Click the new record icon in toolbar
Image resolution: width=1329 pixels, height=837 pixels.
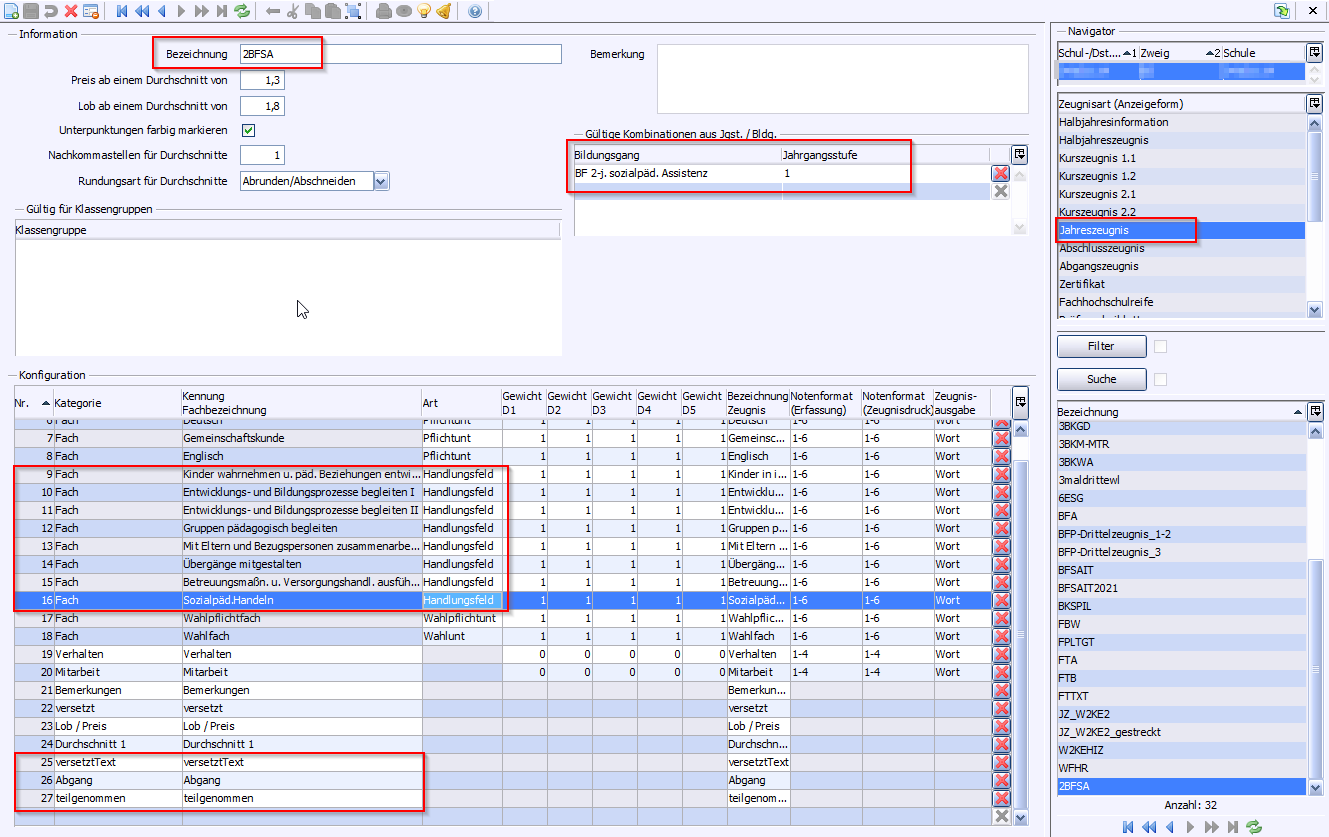coord(11,11)
